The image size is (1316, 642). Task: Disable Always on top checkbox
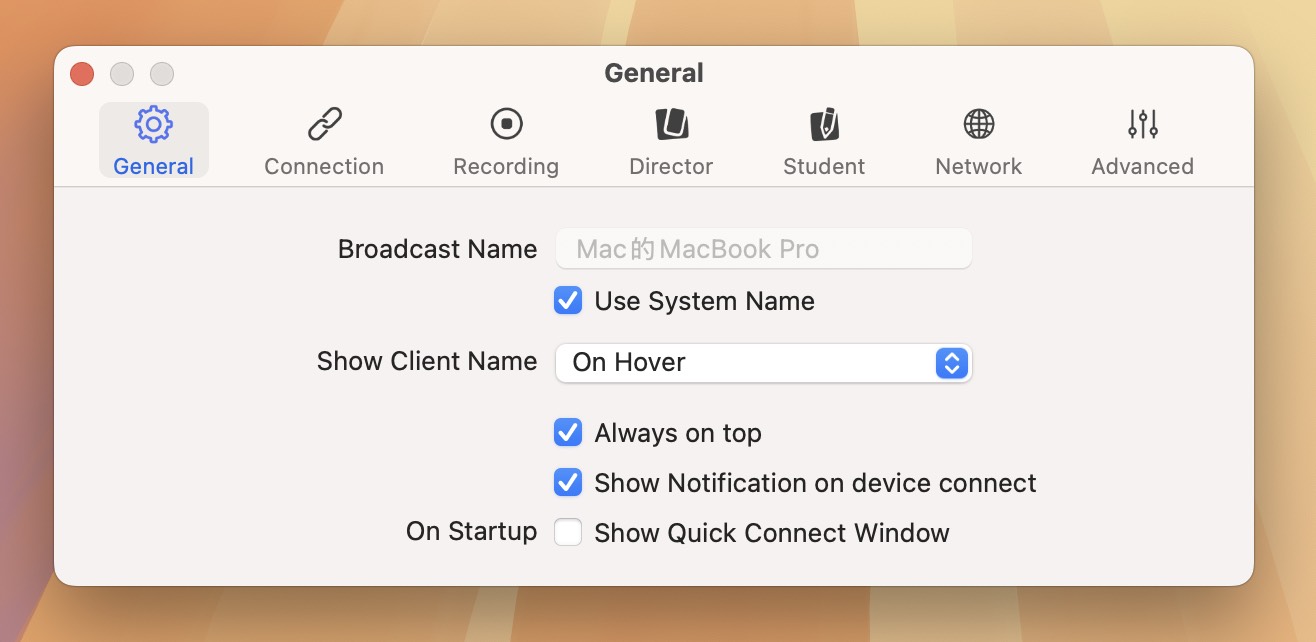point(568,433)
